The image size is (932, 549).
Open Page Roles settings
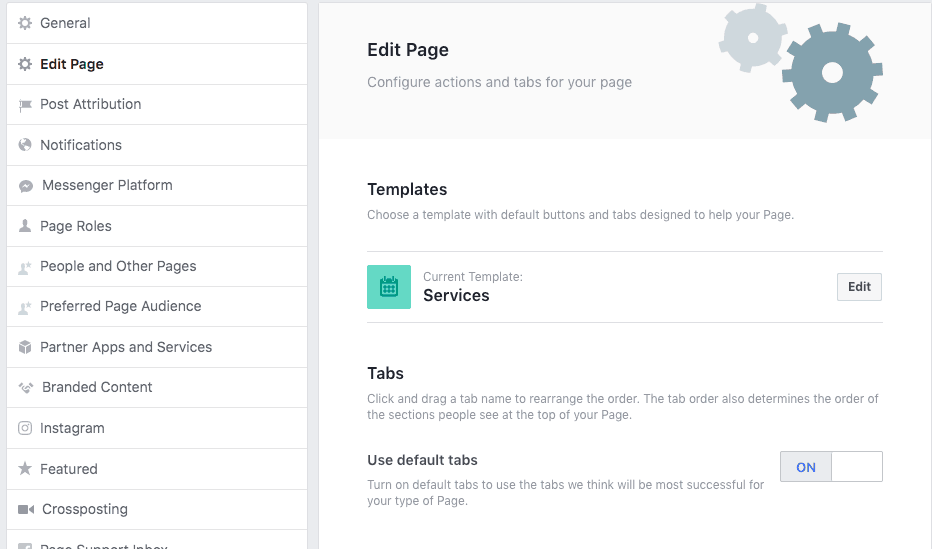click(x=157, y=226)
